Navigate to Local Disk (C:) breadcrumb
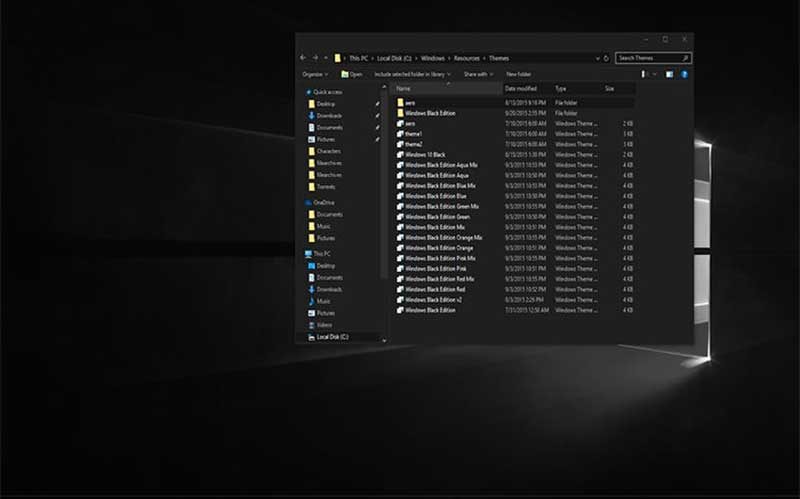Screen dimensions: 800x499 [394, 58]
